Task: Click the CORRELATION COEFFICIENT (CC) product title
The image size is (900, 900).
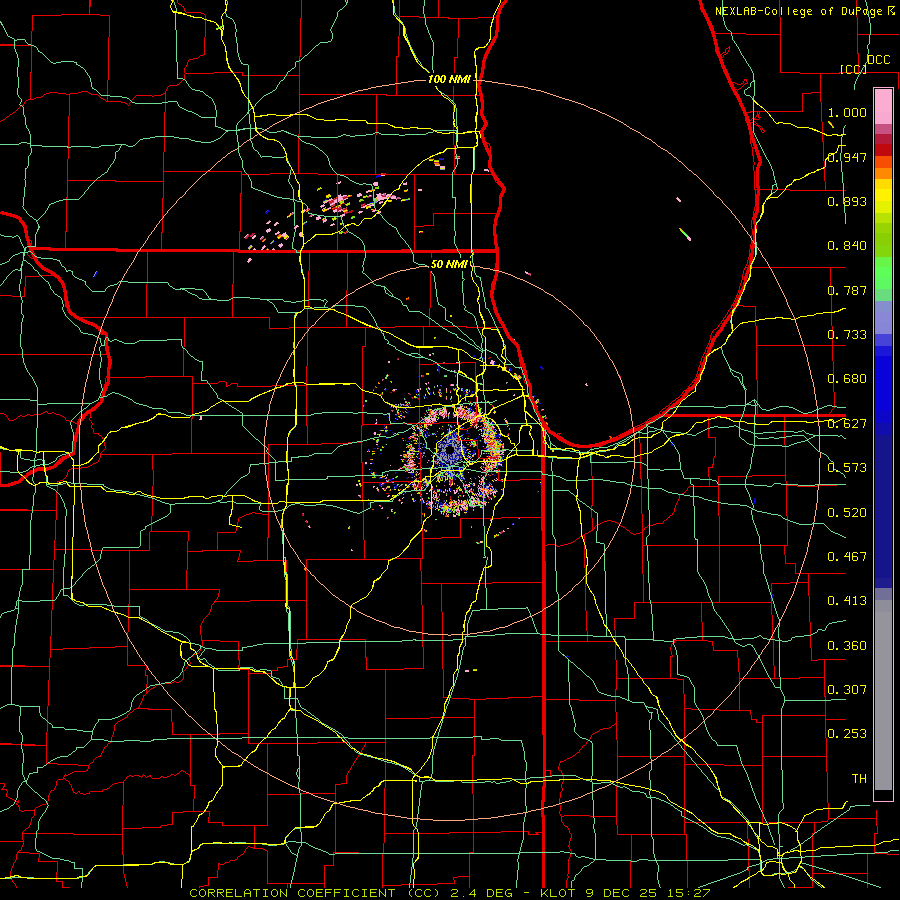Action: [315, 893]
